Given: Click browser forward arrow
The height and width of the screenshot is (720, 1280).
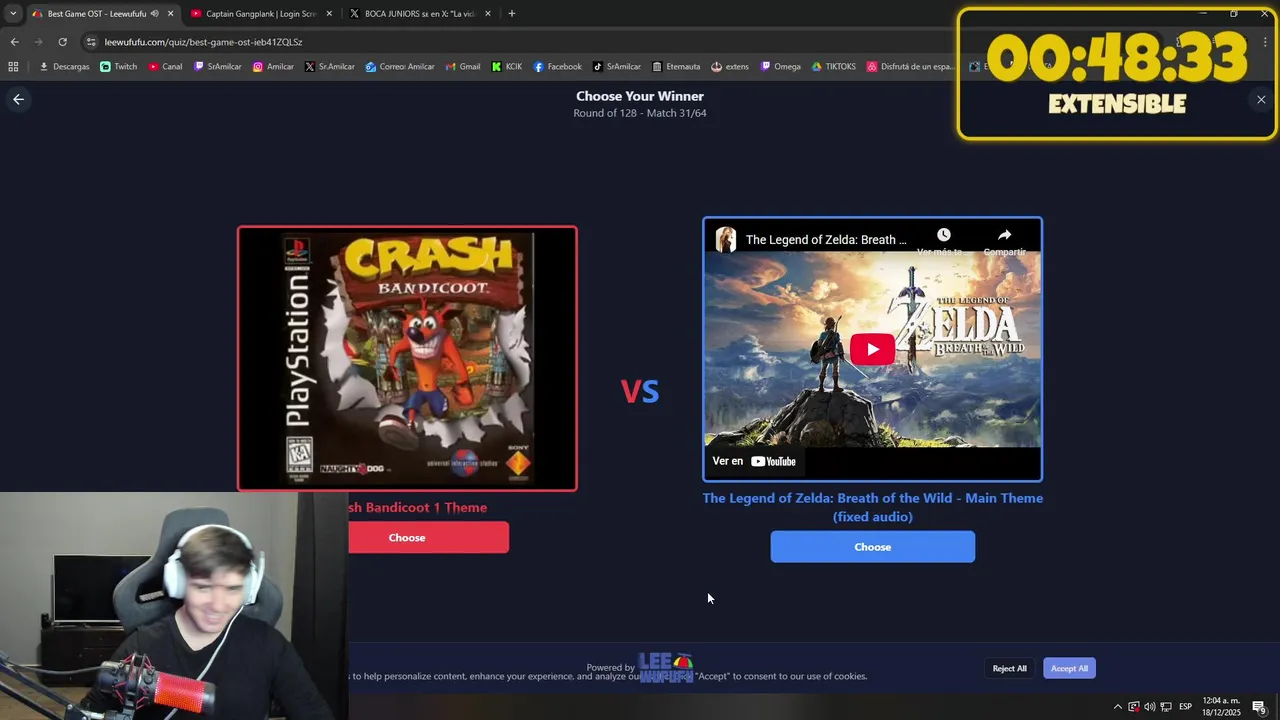Looking at the screenshot, I should point(38,42).
